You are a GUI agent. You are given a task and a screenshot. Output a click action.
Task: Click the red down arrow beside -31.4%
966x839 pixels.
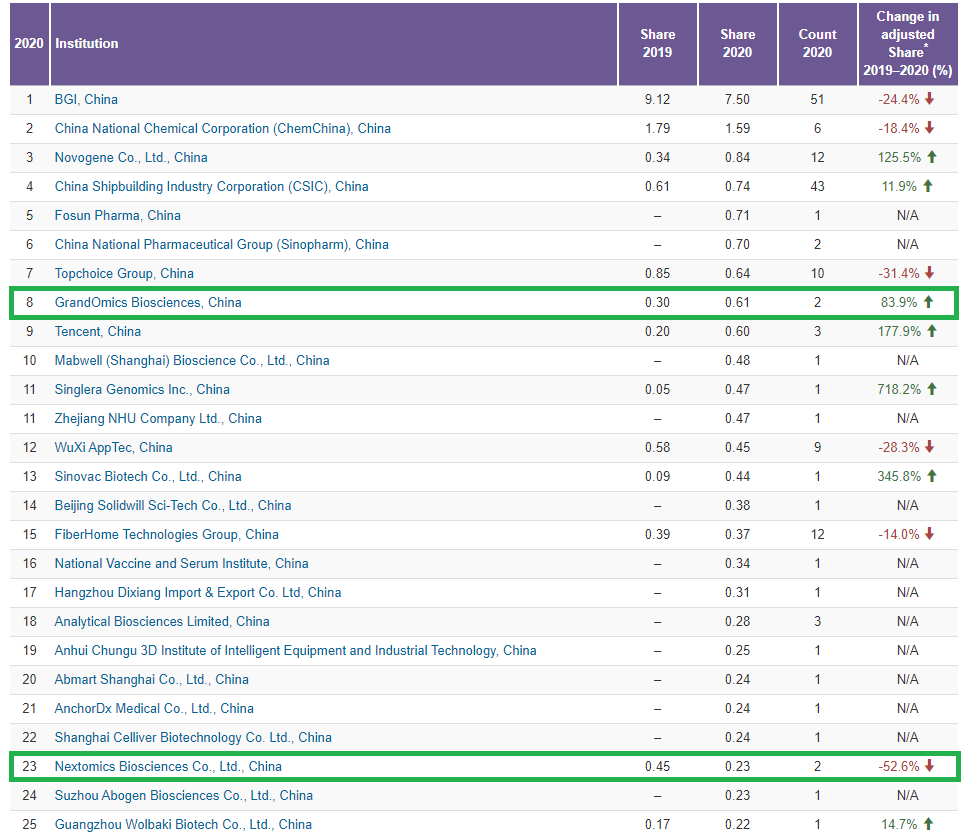930,272
